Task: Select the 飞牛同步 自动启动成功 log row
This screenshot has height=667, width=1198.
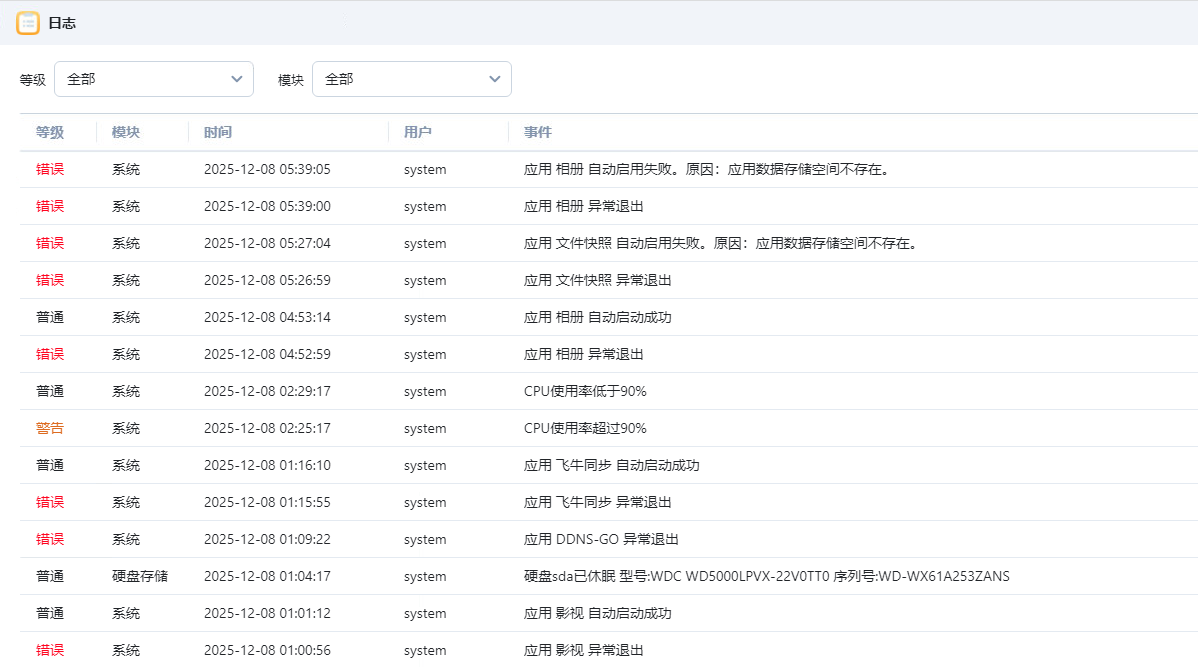Action: point(611,465)
